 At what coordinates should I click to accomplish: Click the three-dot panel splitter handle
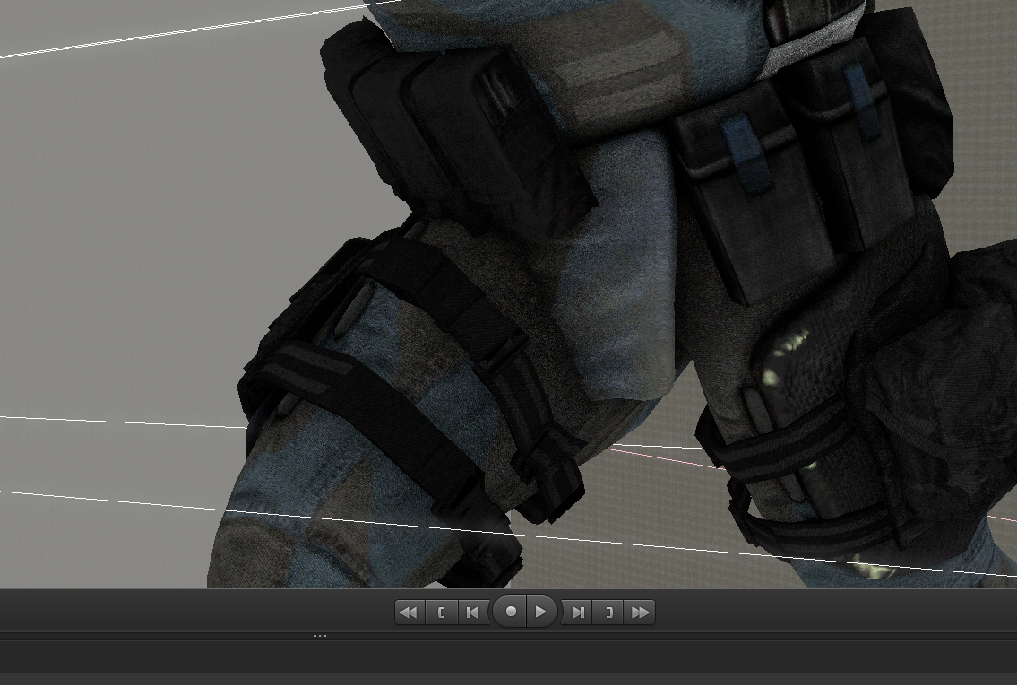[320, 636]
